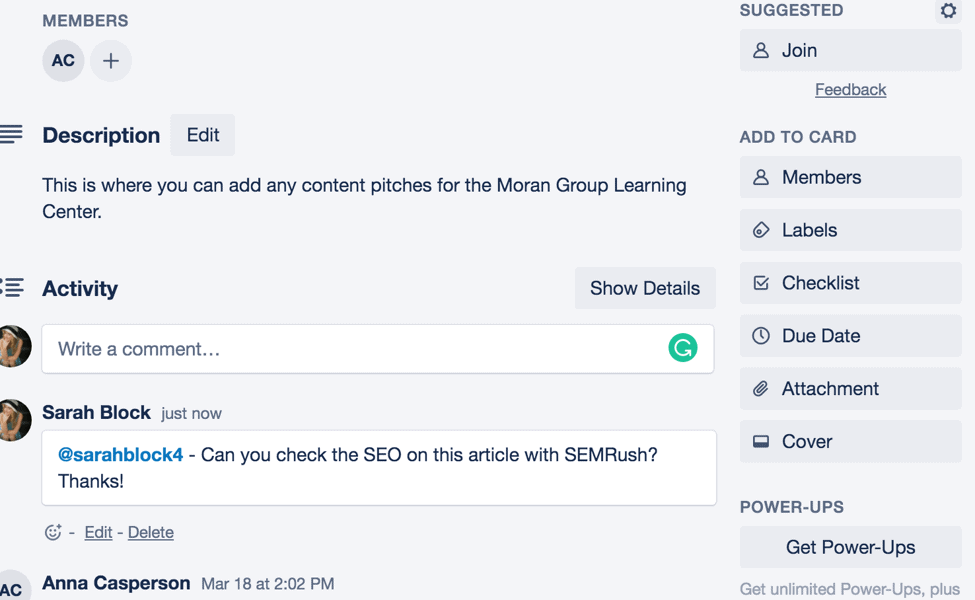
Task: Toggle Show Details in Activity
Action: (x=645, y=288)
